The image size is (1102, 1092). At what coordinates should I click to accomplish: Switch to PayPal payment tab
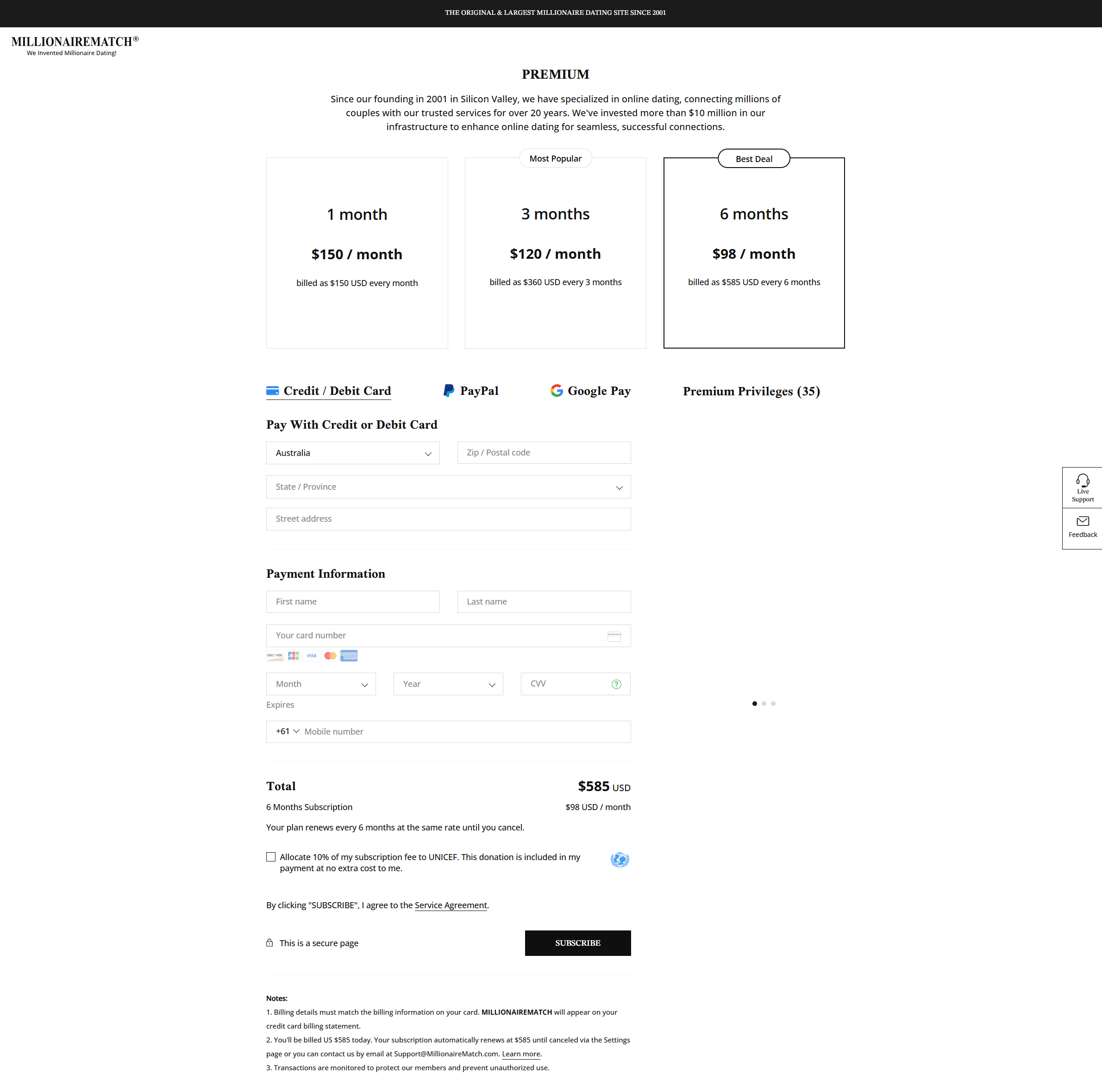(x=470, y=391)
